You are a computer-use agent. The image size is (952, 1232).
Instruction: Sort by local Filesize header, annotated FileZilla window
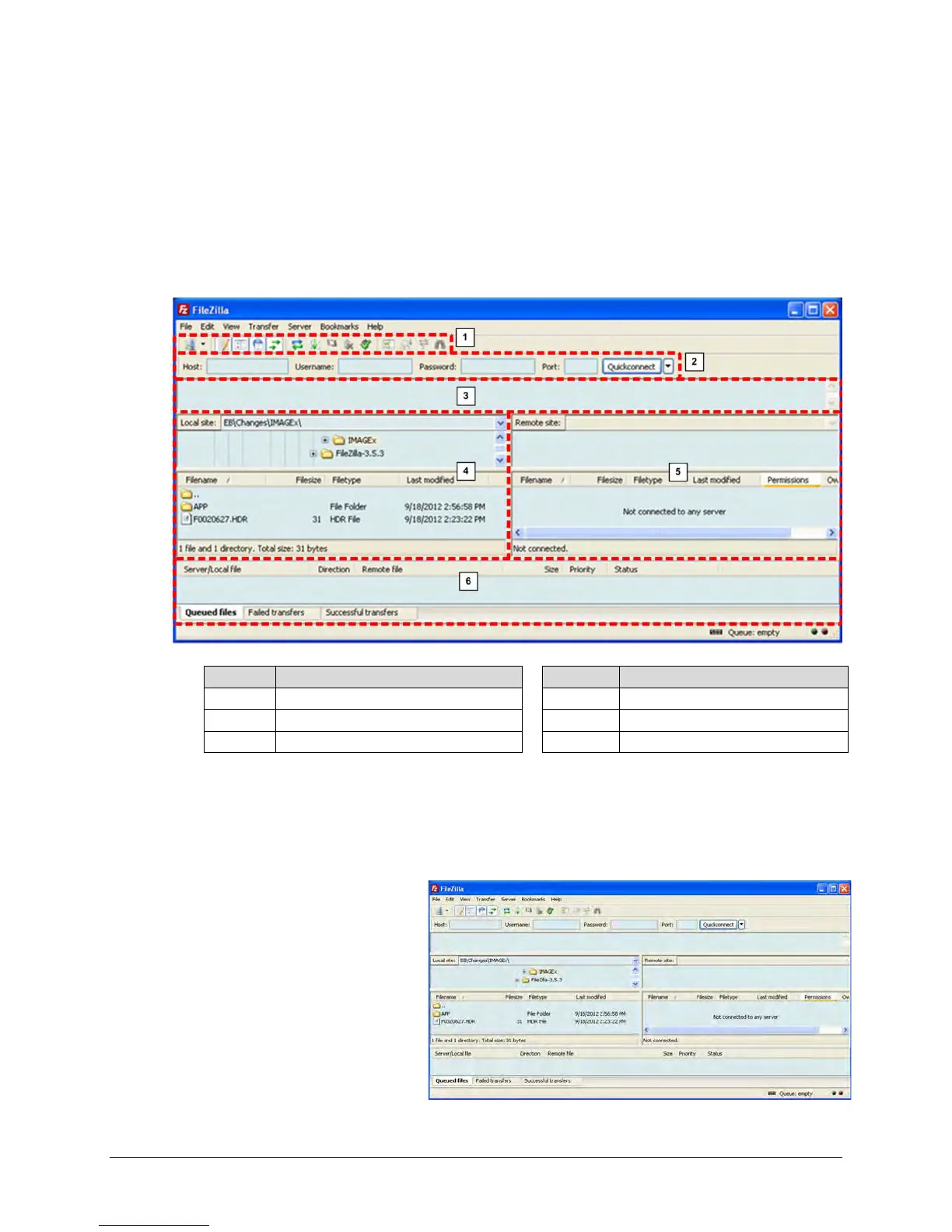tap(297, 480)
